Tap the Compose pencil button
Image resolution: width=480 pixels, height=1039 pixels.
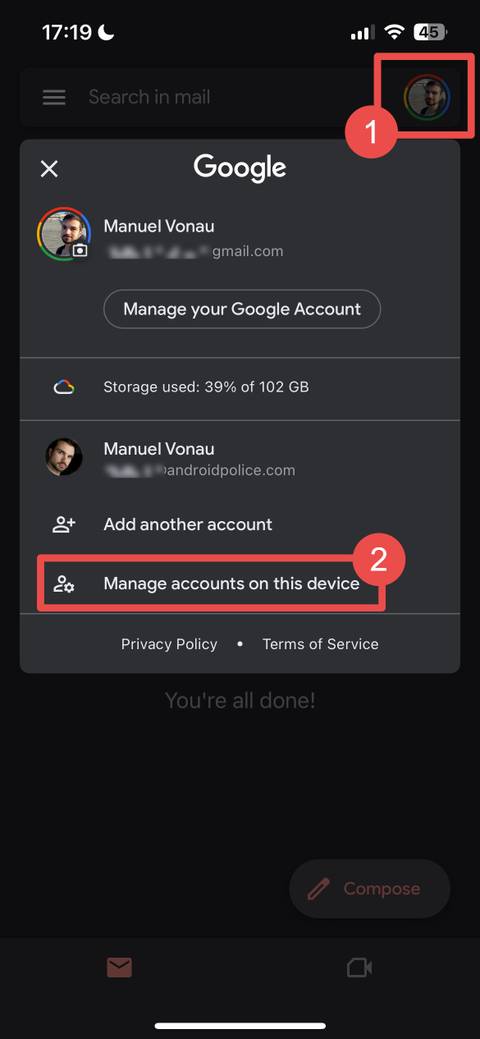click(x=370, y=889)
